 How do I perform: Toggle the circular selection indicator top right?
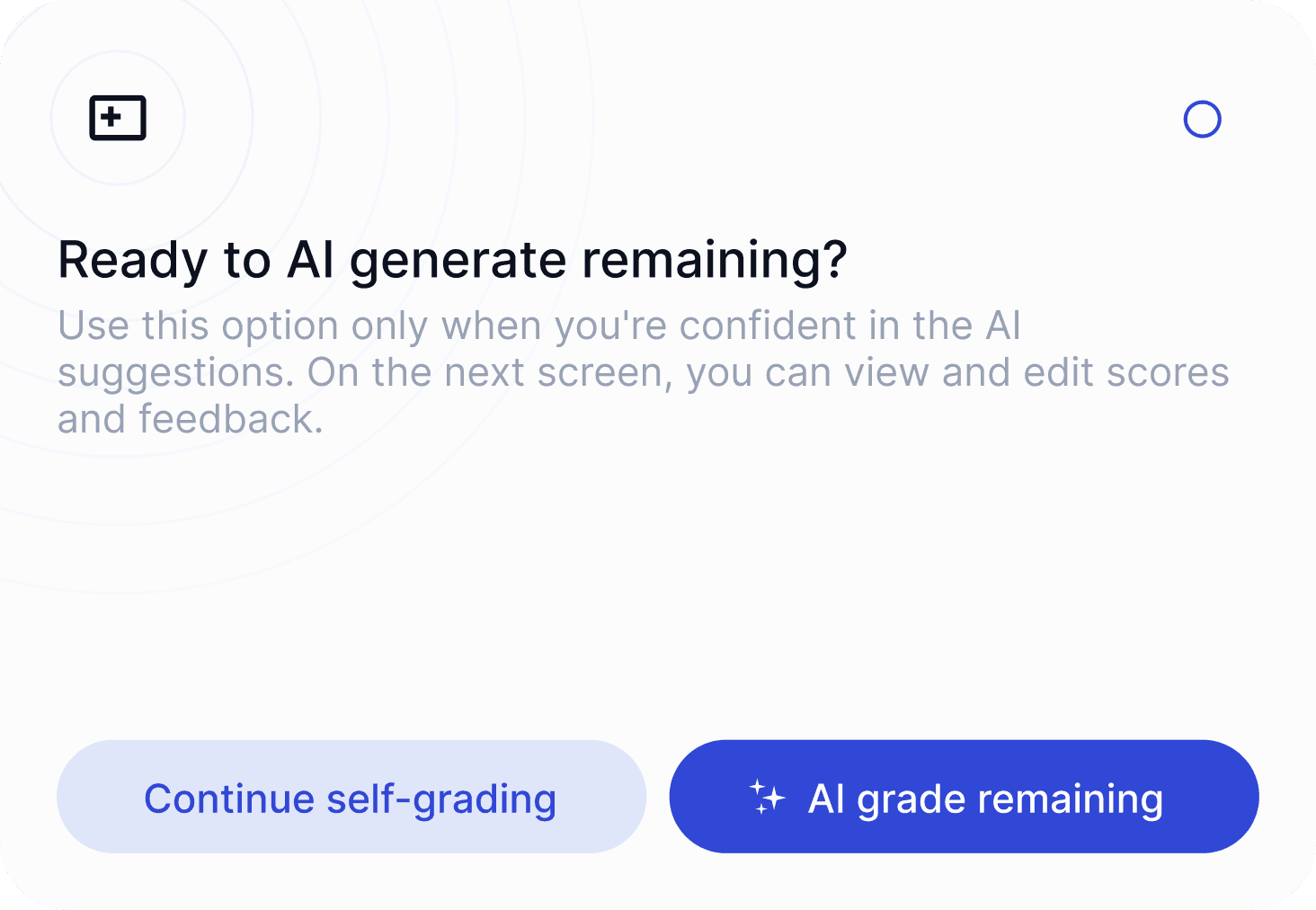(1203, 119)
